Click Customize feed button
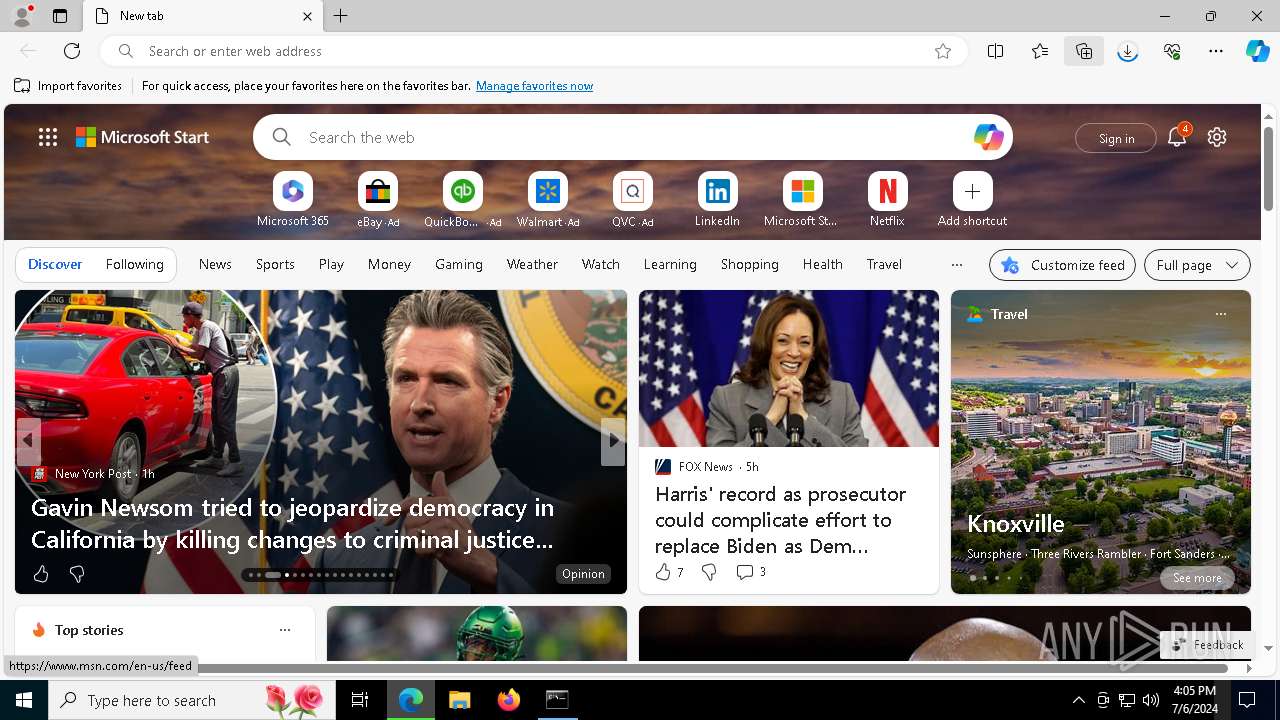This screenshot has height=720, width=1280. point(1062,265)
